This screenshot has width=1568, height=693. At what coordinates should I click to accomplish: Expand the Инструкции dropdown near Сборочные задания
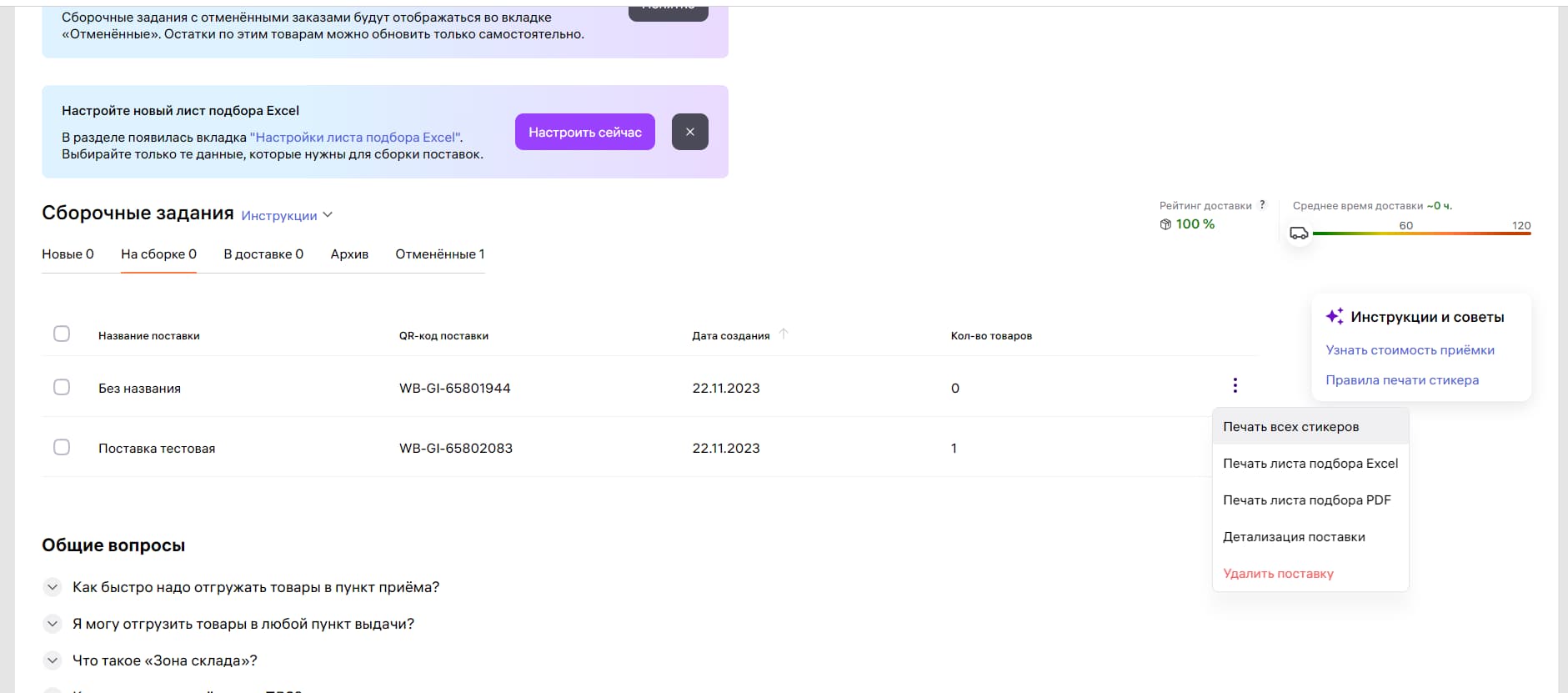click(287, 215)
